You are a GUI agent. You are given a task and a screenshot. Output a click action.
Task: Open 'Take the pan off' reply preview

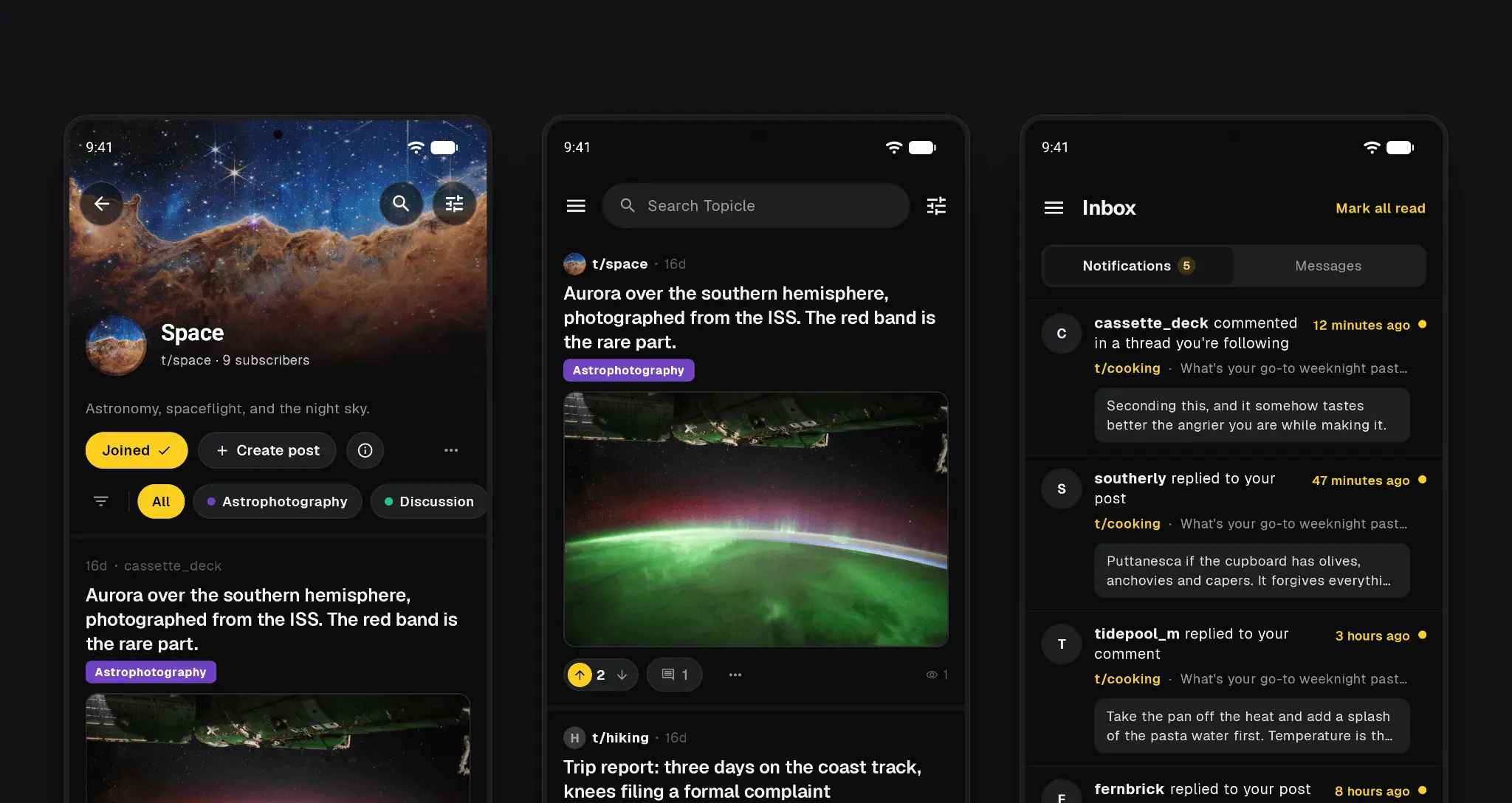(x=1251, y=726)
